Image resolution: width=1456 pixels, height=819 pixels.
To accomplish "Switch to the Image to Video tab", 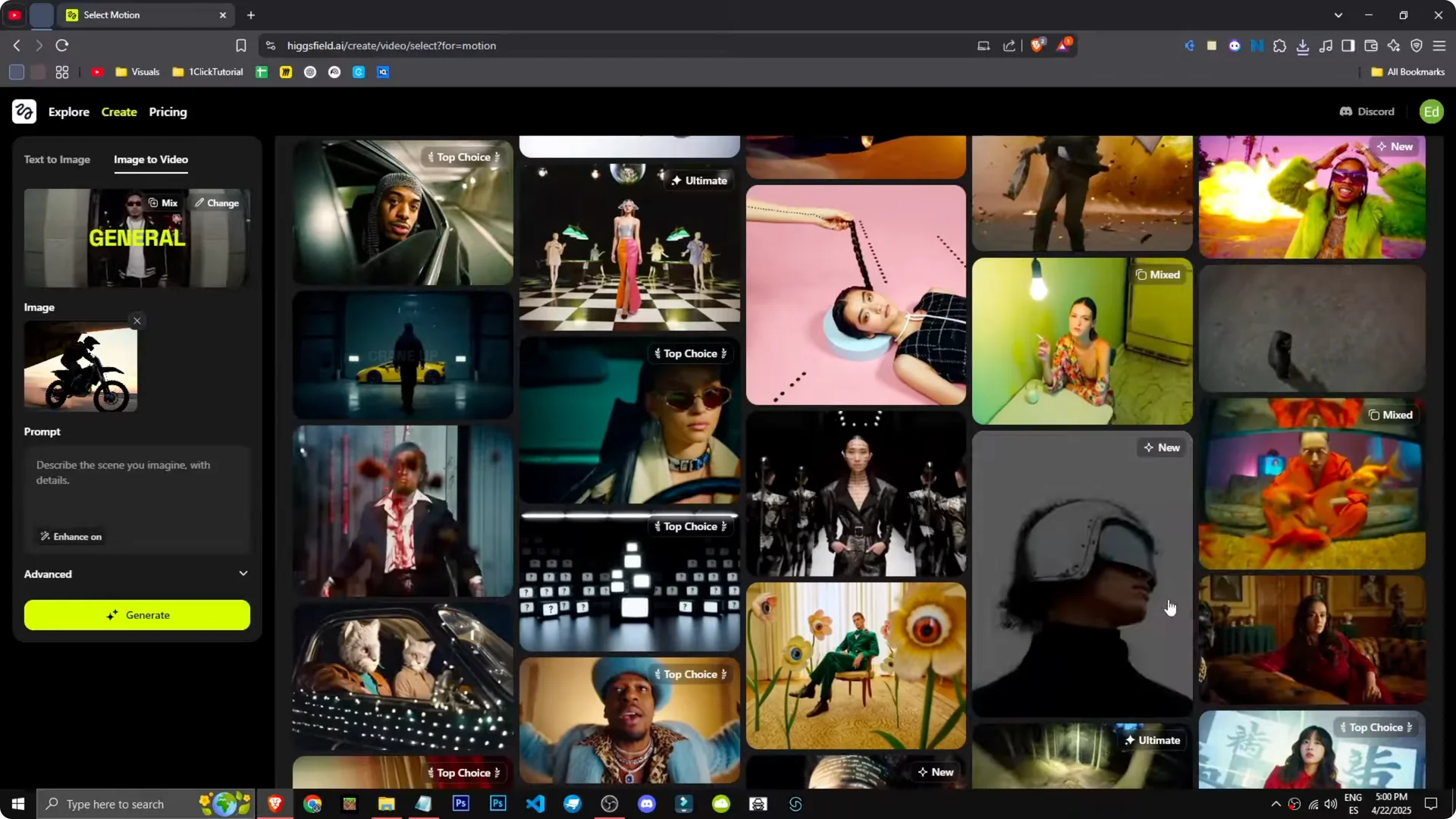I will click(150, 160).
